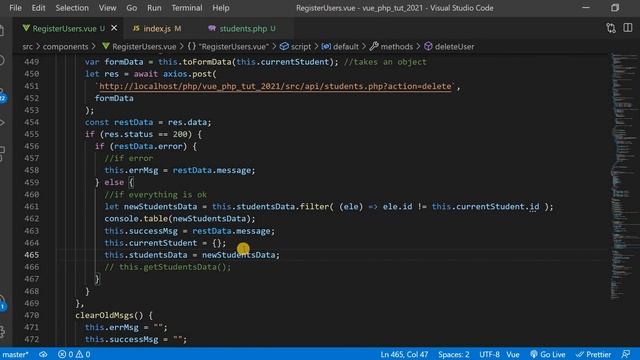Open the Run and Debug view
Image resolution: width=640 pixels, height=360 pixels.
(2, 122)
